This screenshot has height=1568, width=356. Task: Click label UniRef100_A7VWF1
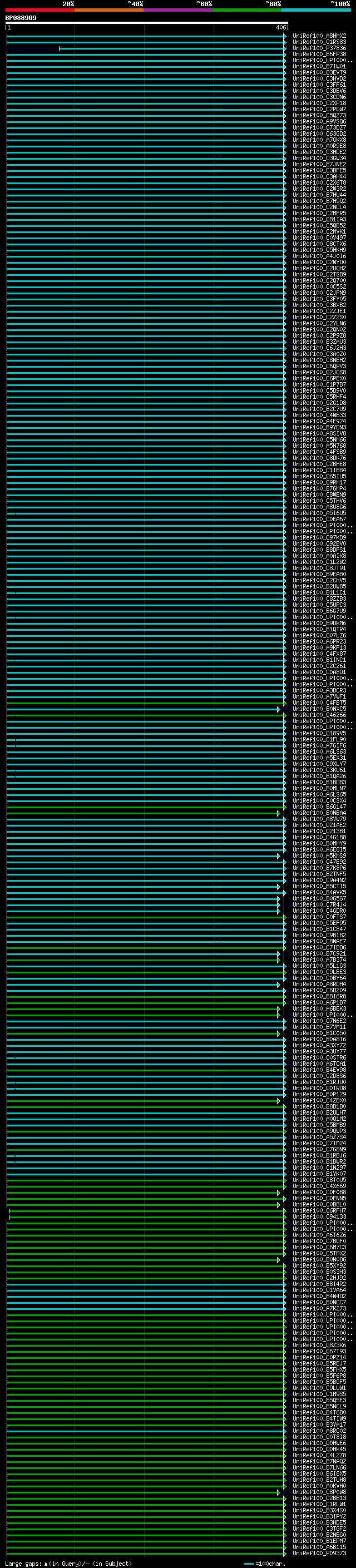319,696
